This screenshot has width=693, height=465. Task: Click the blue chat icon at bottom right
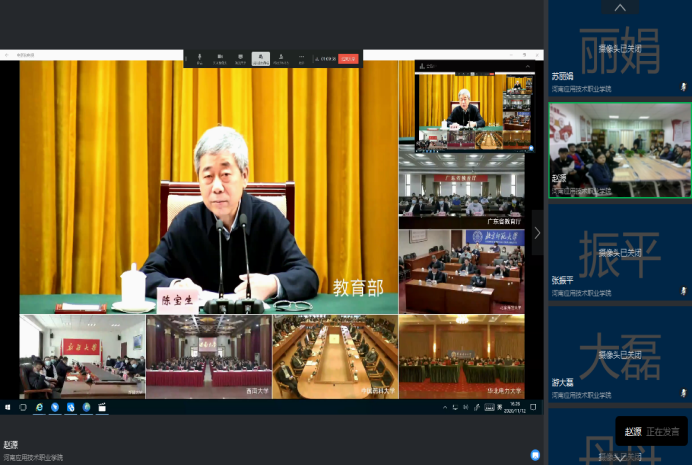point(535,454)
